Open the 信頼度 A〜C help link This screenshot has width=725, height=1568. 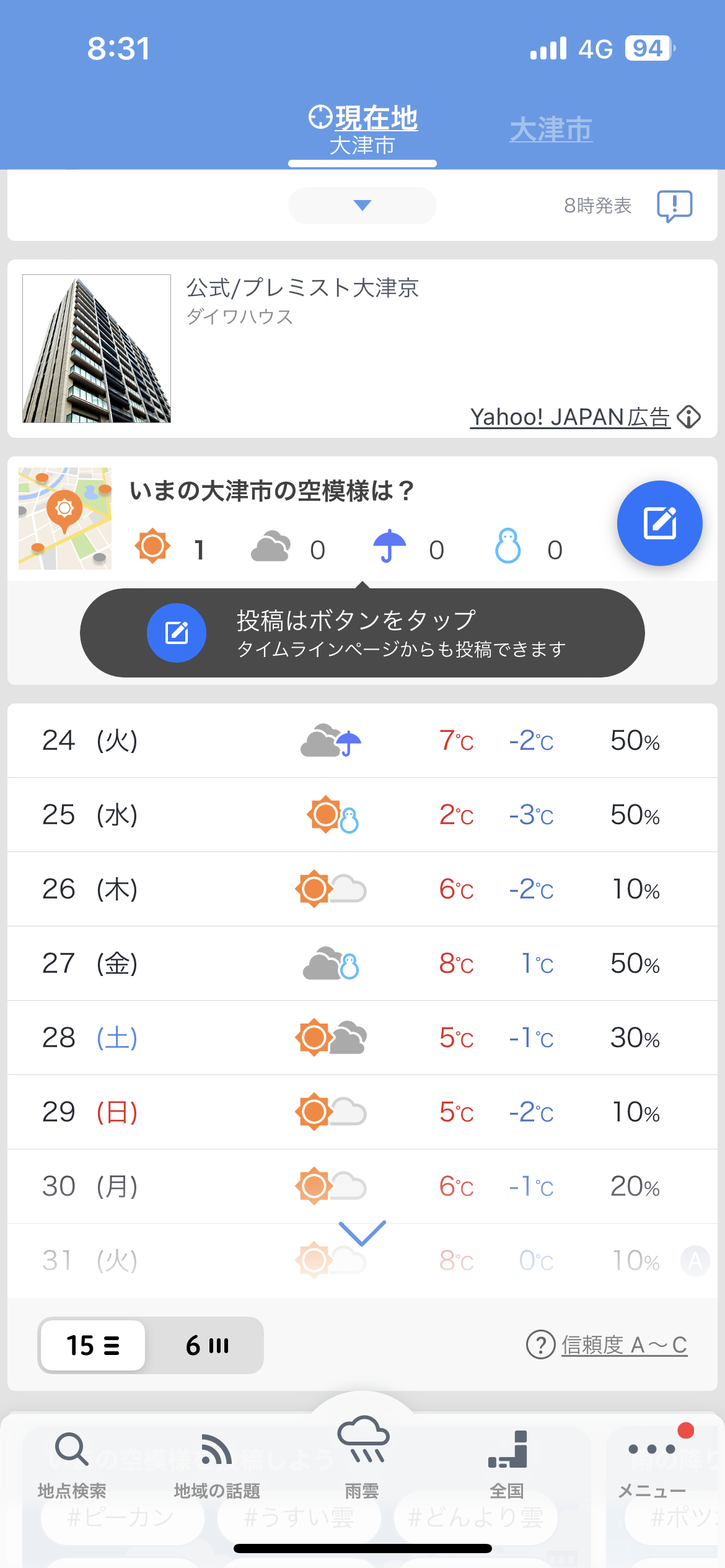tap(623, 1345)
